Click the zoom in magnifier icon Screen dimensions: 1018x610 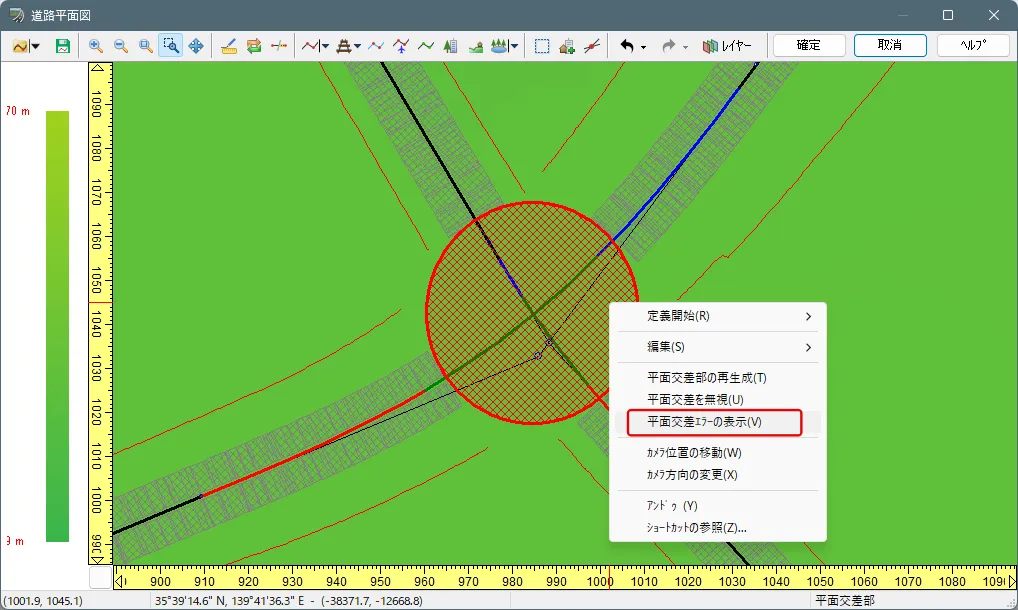click(x=96, y=46)
